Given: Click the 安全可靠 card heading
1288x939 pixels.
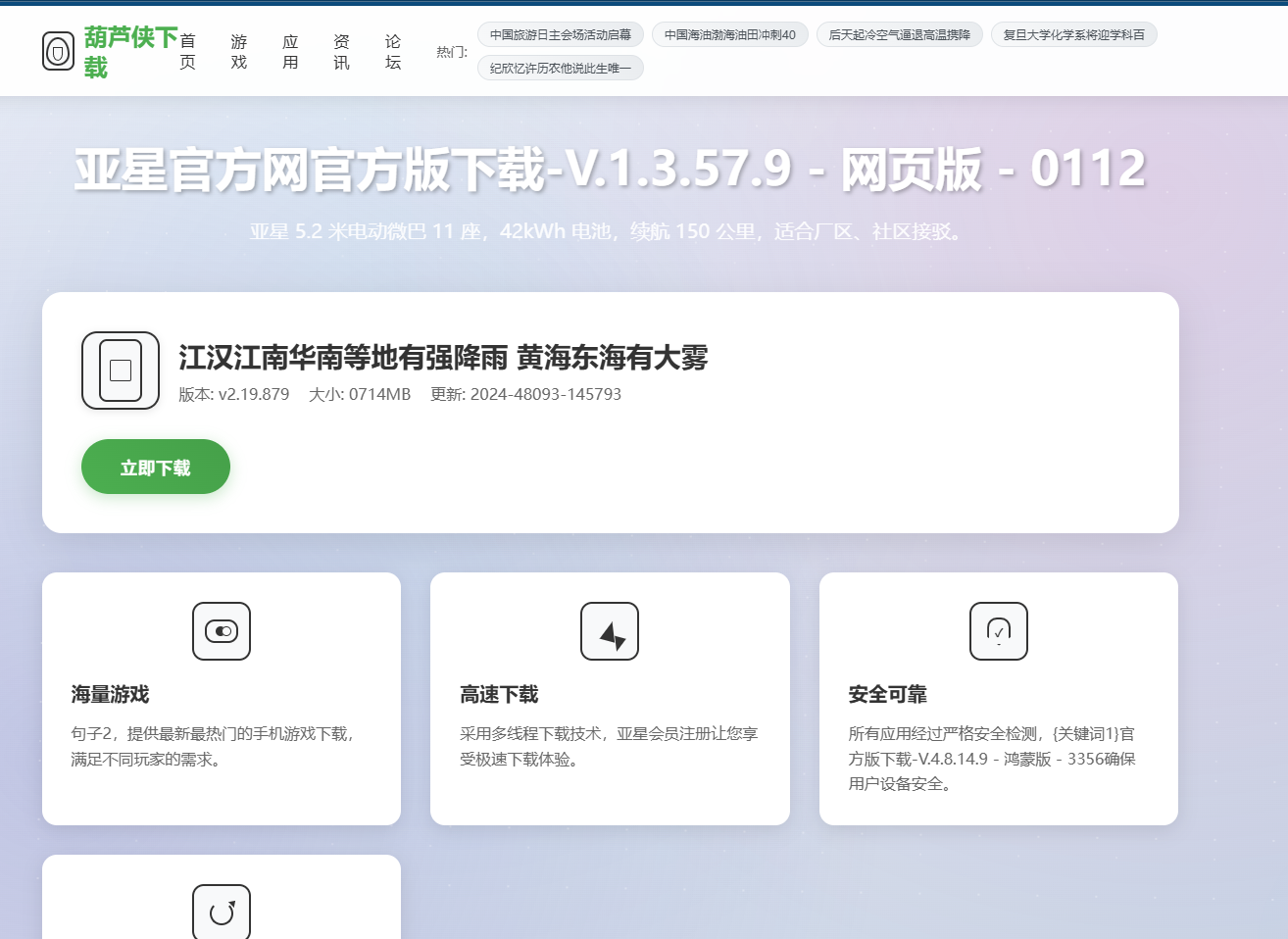Looking at the screenshot, I should point(888,694).
